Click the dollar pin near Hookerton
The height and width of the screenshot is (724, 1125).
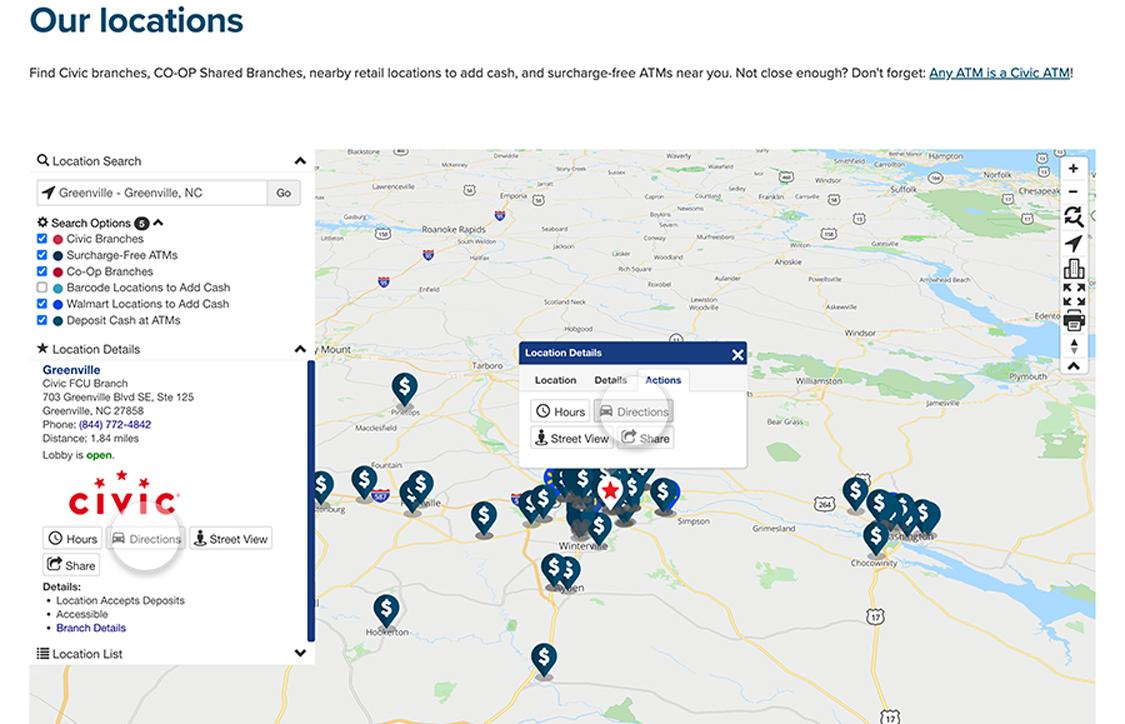pyautogui.click(x=386, y=611)
